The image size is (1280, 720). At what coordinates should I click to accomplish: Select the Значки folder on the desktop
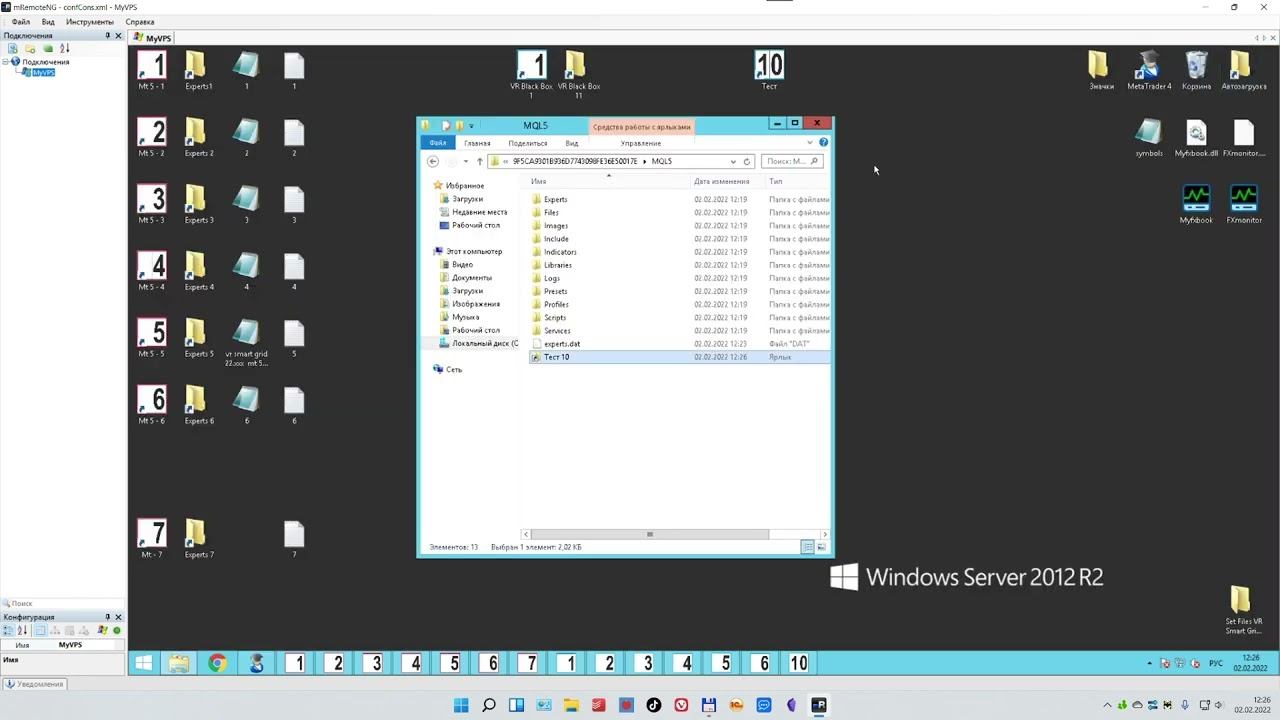pos(1100,70)
